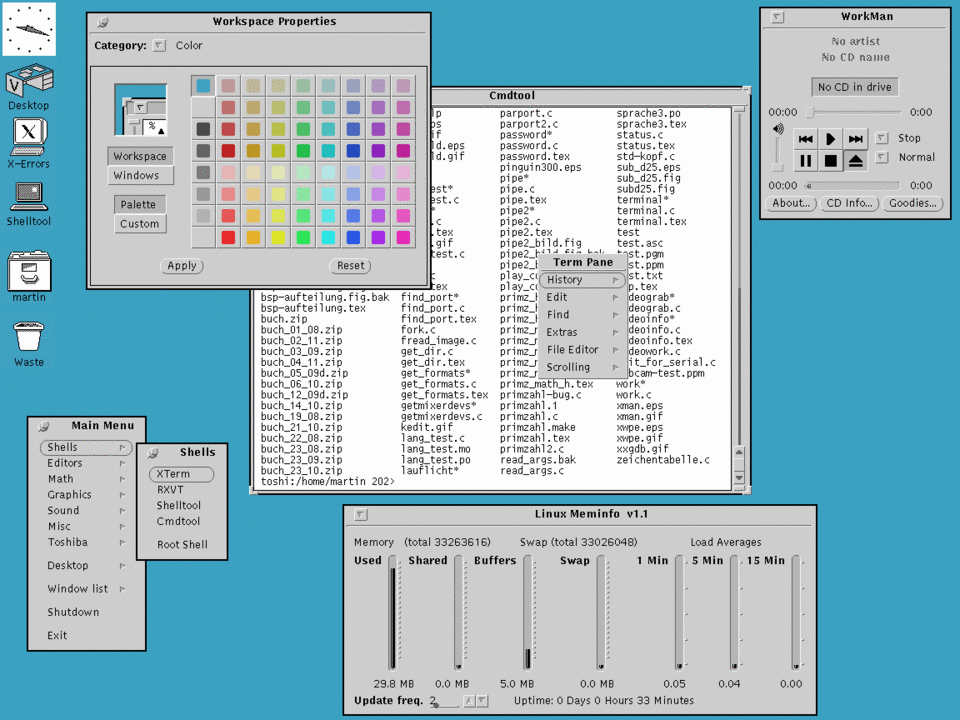Viewport: 960px width, 720px height.
Task: Select the Palette color mode
Action: coord(139,205)
